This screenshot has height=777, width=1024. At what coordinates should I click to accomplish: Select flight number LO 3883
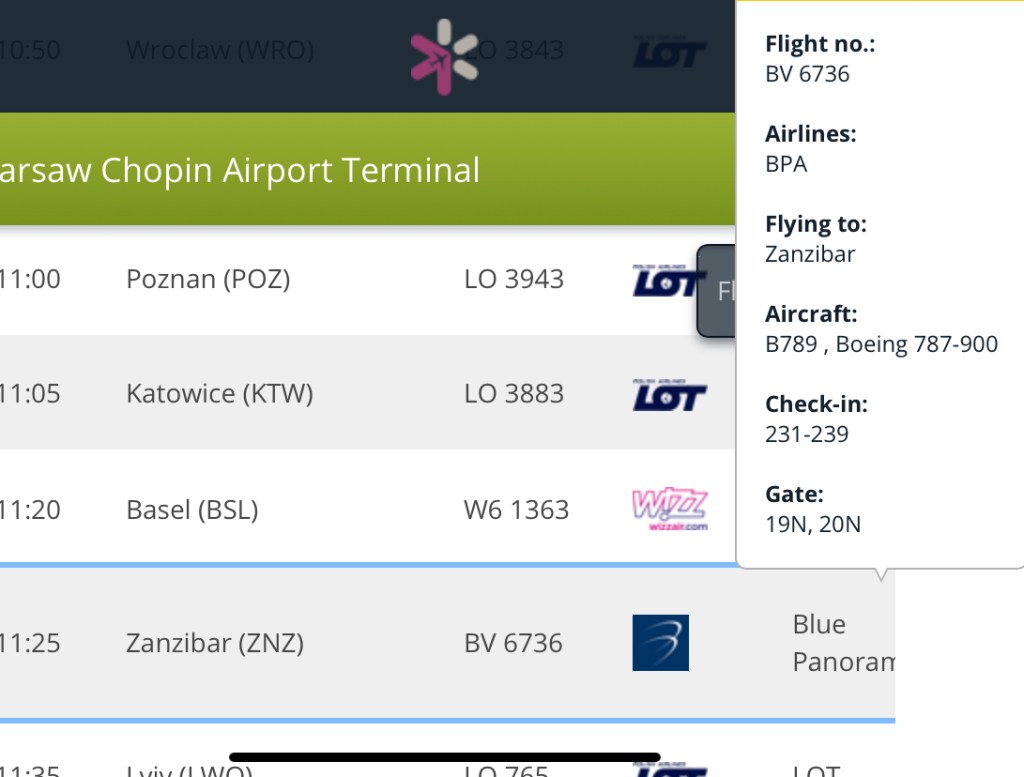tap(514, 394)
